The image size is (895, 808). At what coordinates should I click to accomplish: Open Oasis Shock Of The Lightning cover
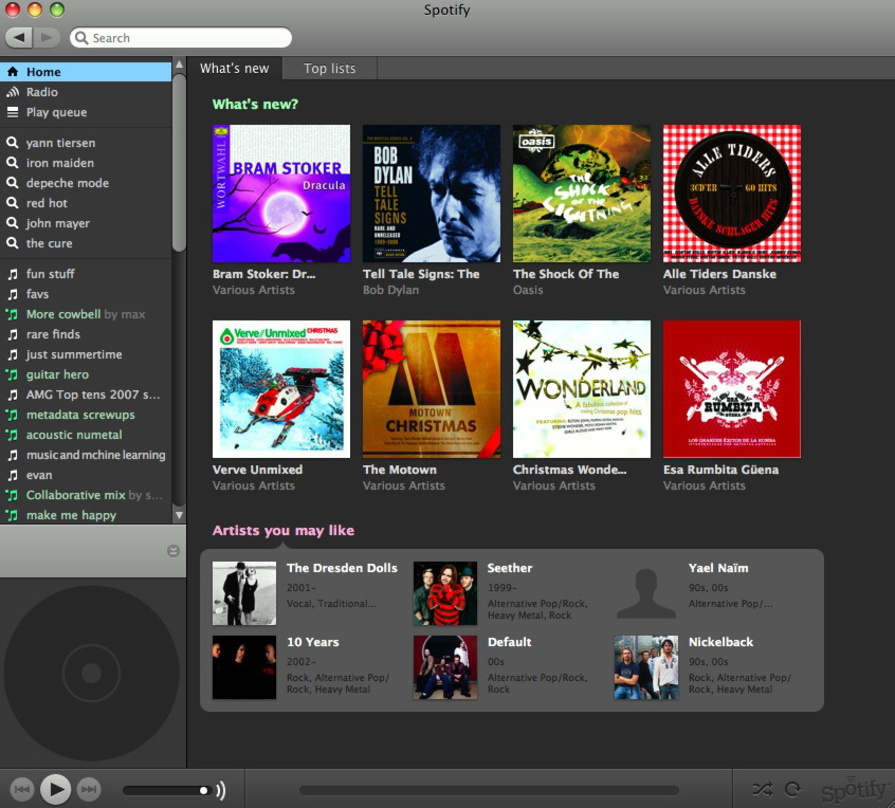pos(582,193)
